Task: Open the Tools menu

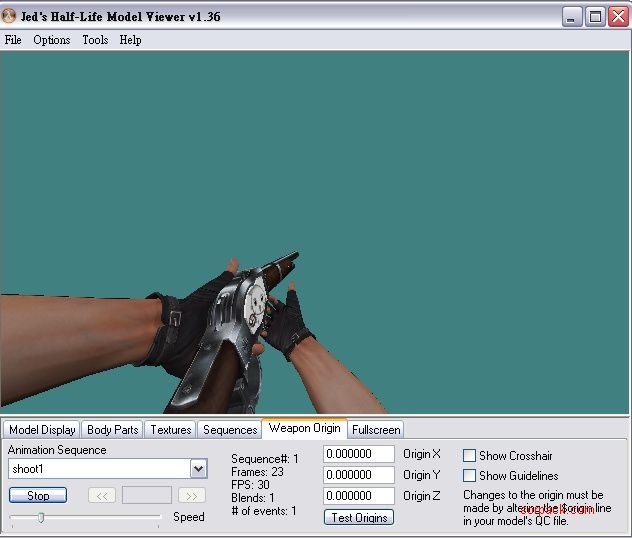Action: click(95, 40)
